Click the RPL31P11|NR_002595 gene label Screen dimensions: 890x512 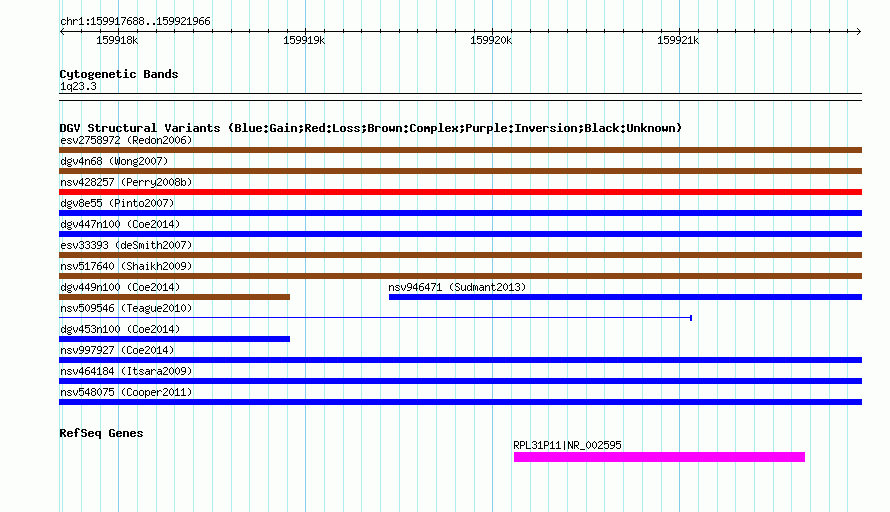[x=567, y=446]
